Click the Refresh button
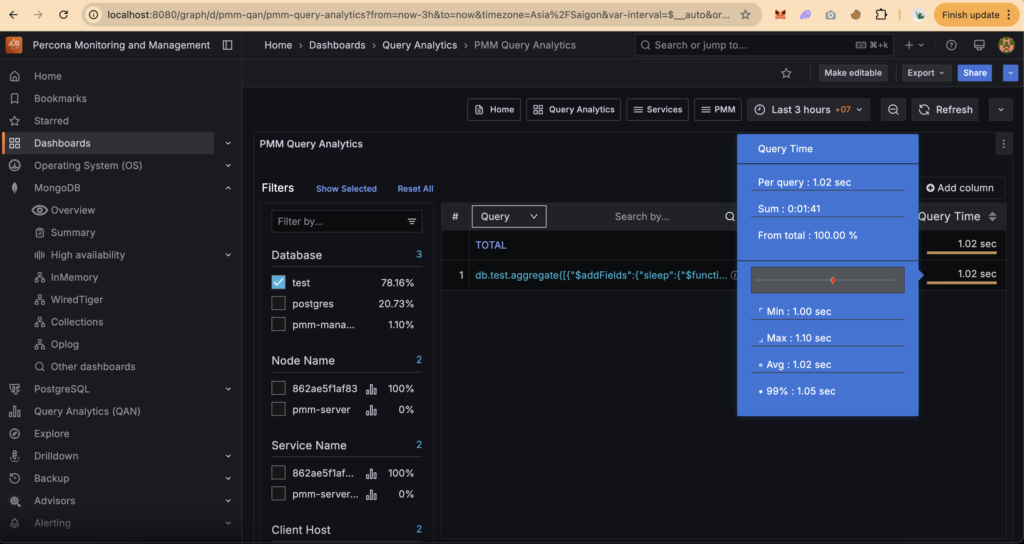This screenshot has height=544, width=1024. (x=946, y=110)
